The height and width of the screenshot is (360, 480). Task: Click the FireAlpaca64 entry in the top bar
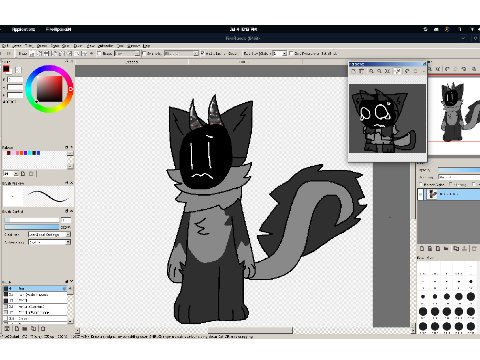click(x=59, y=29)
